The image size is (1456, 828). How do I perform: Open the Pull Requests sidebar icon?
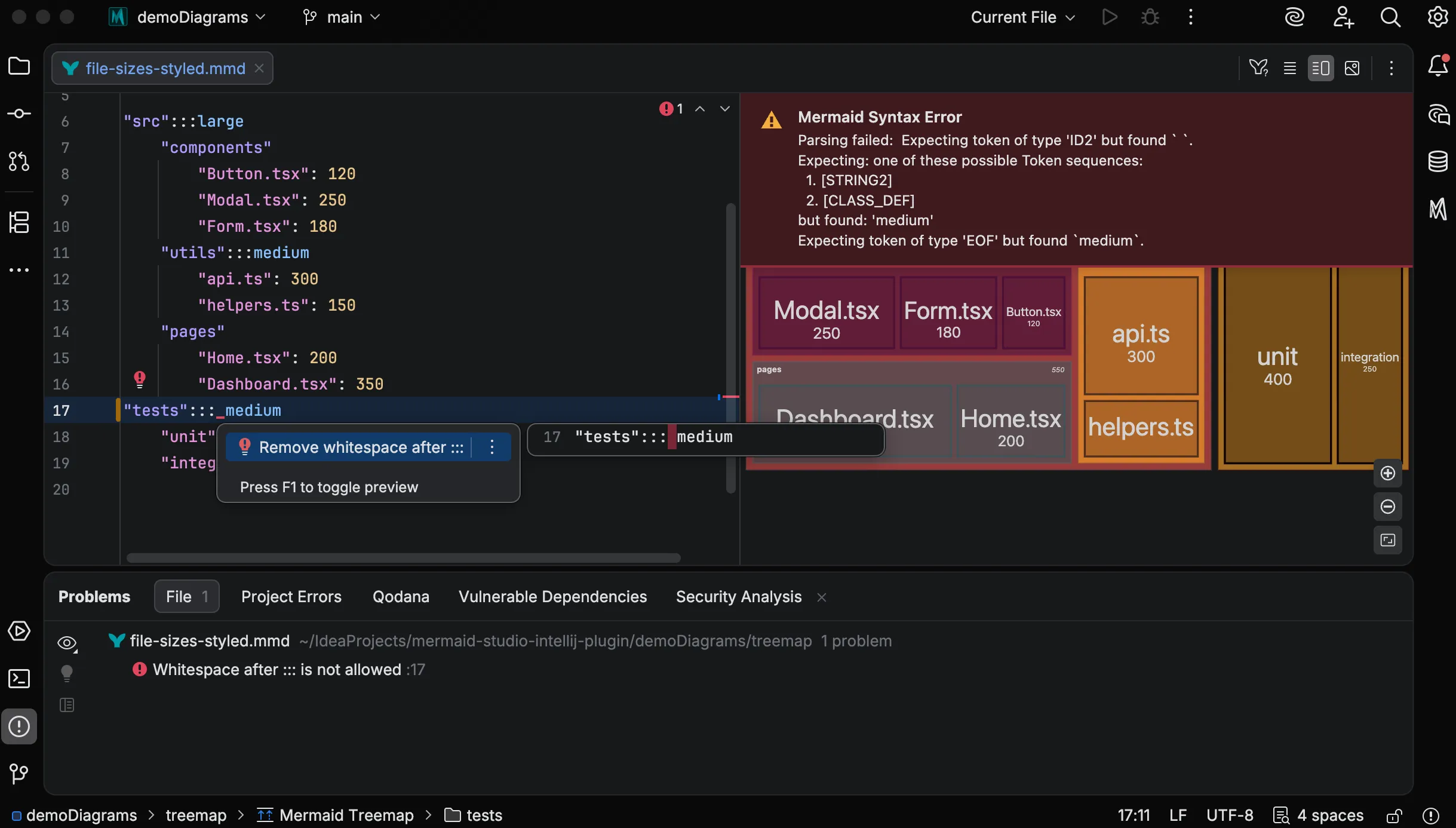[19, 161]
